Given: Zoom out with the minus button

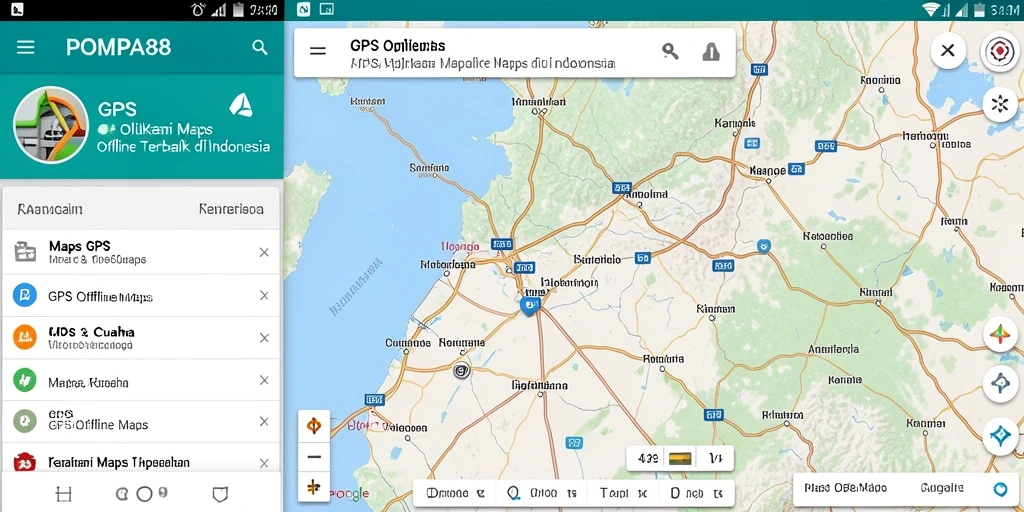Looking at the screenshot, I should coord(313,456).
